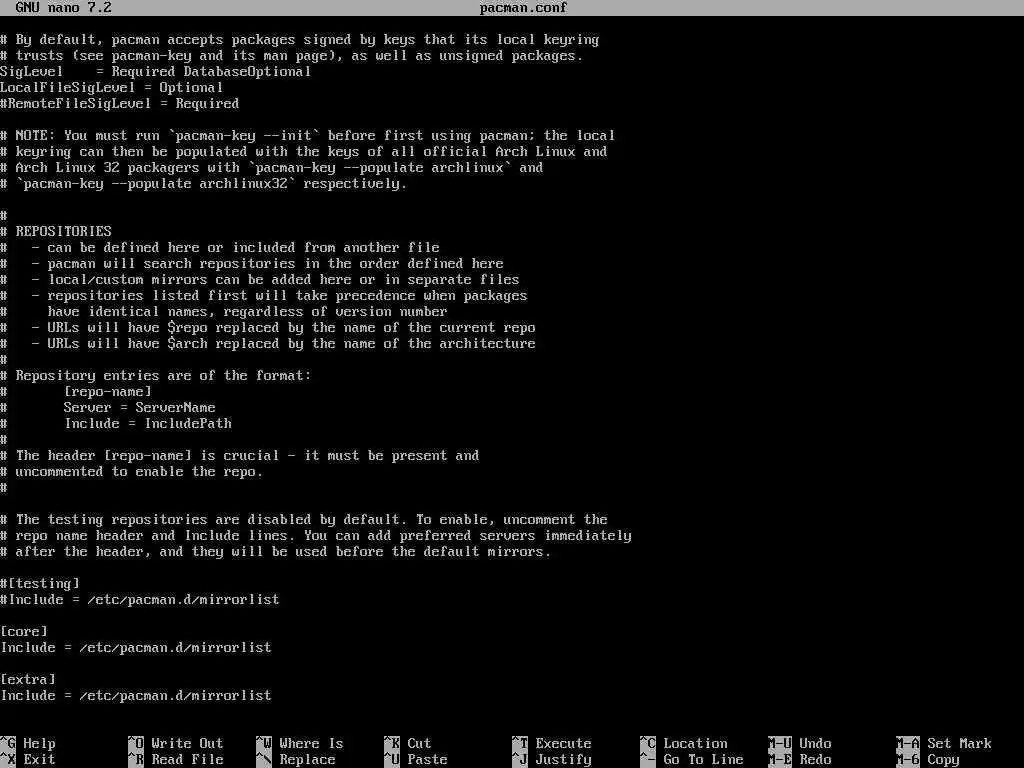Select the ^R Read File shortcut
This screenshot has width=1024, height=768.
click(x=176, y=760)
